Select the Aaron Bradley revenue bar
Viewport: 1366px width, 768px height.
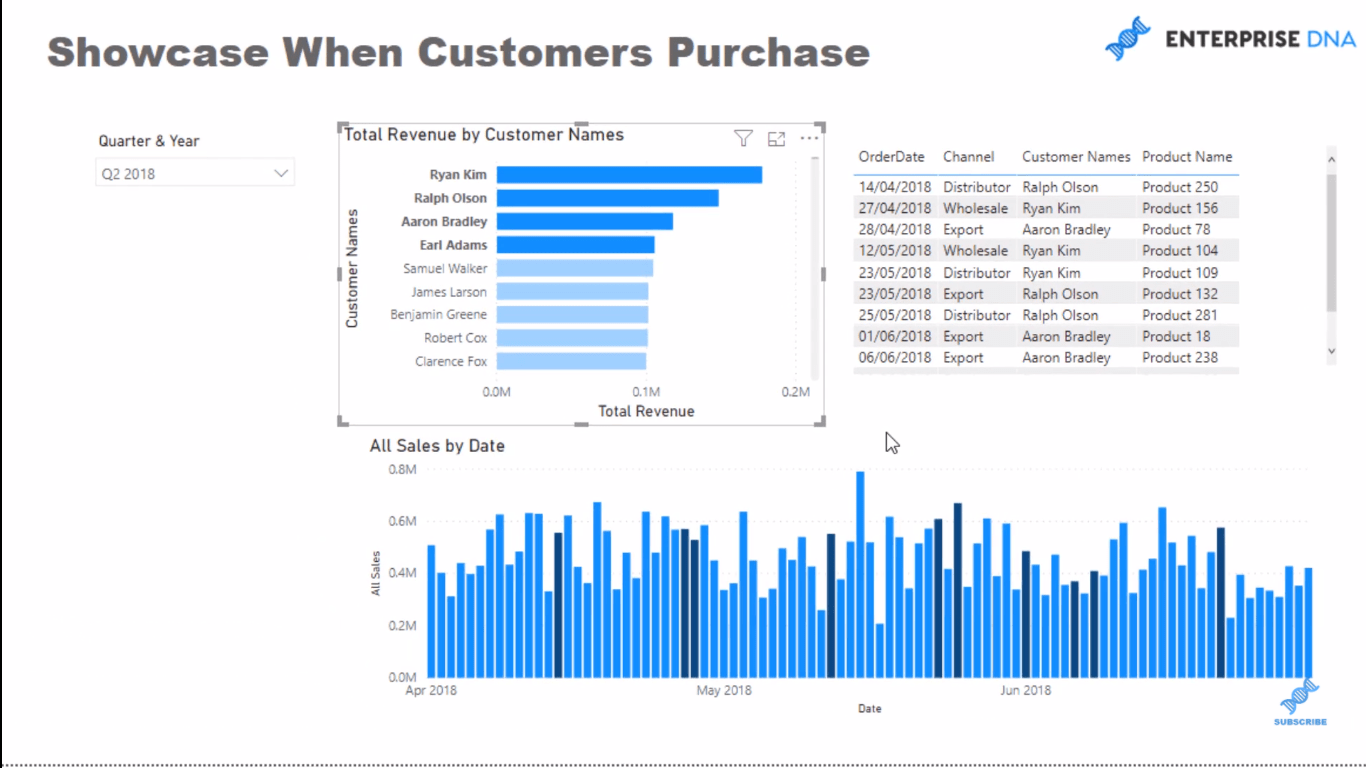[585, 221]
